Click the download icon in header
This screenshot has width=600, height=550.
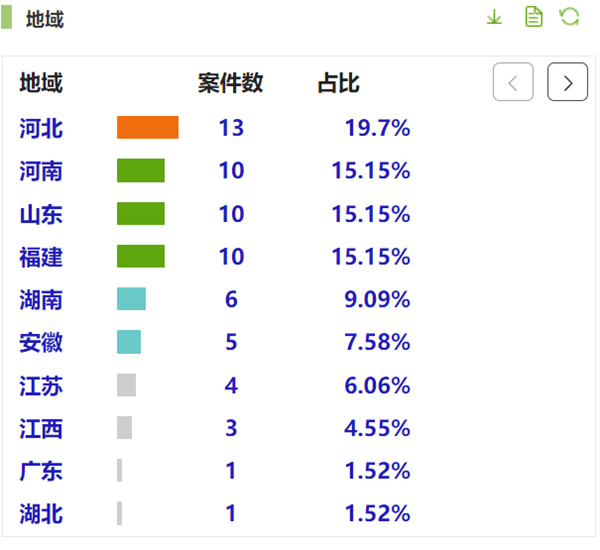[x=494, y=17]
